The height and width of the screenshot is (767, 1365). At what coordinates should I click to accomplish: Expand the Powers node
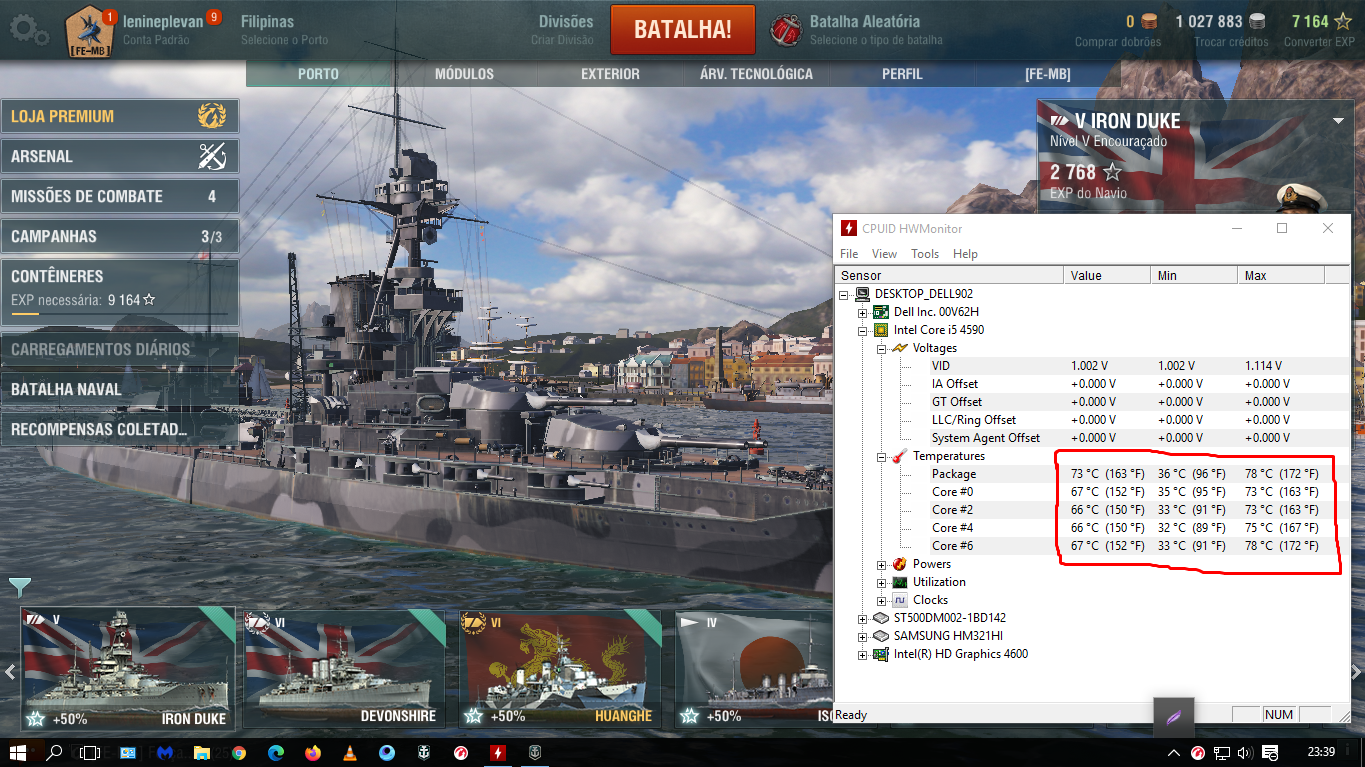(881, 564)
